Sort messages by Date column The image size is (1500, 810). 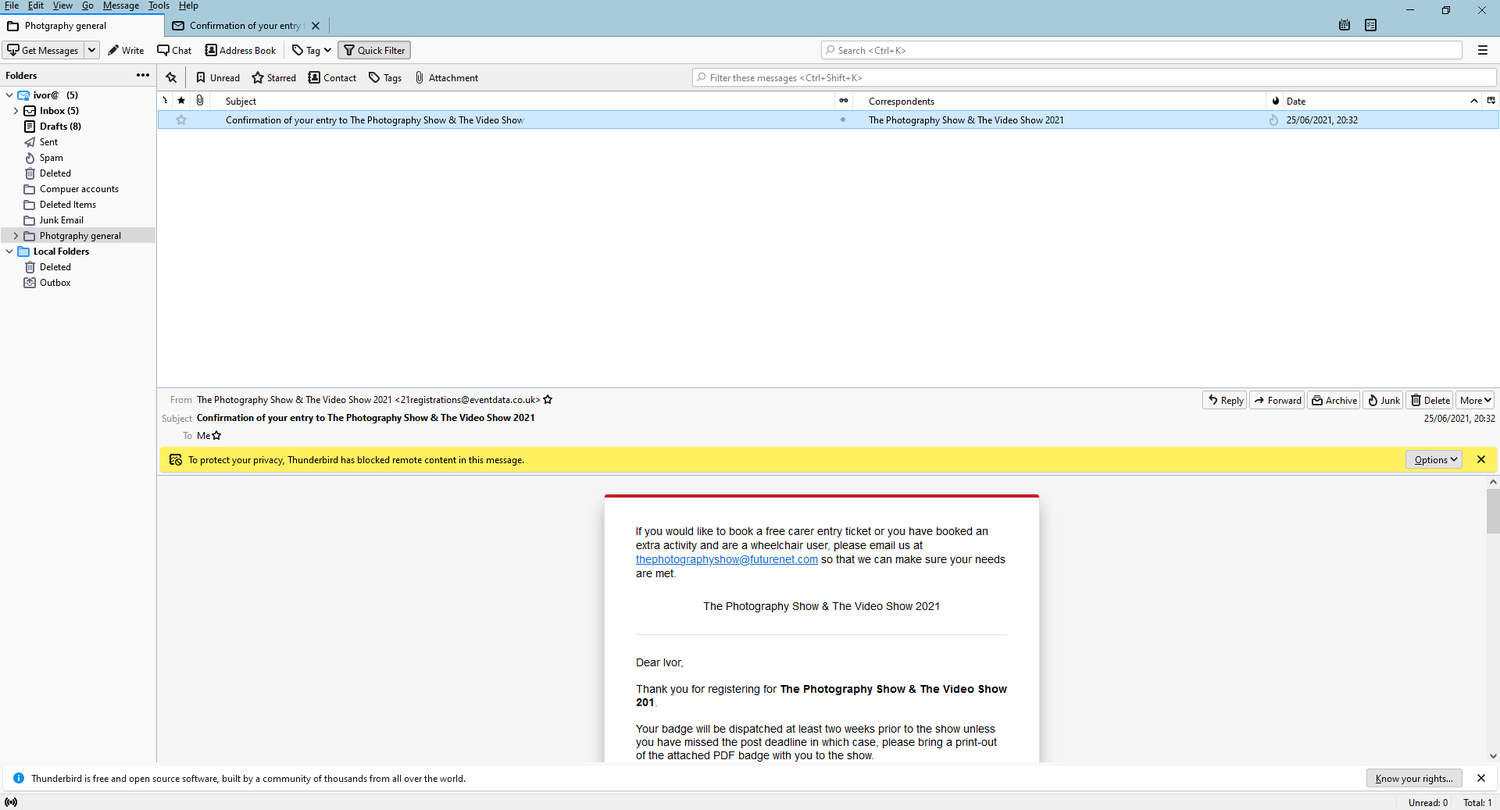[x=1374, y=101]
